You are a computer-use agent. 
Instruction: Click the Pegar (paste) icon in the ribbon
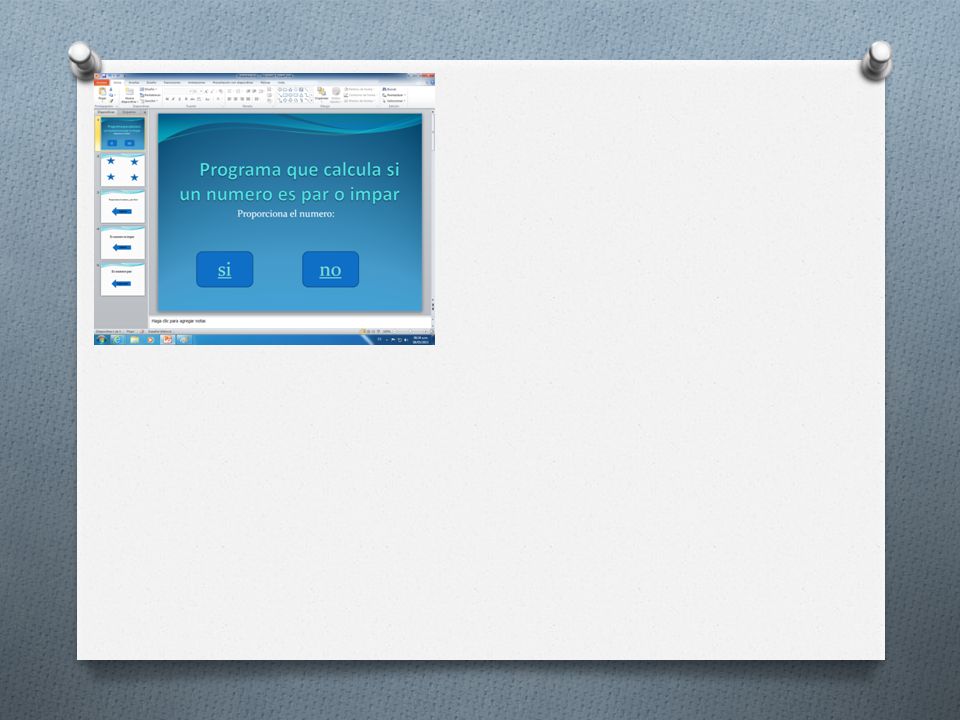tap(102, 93)
